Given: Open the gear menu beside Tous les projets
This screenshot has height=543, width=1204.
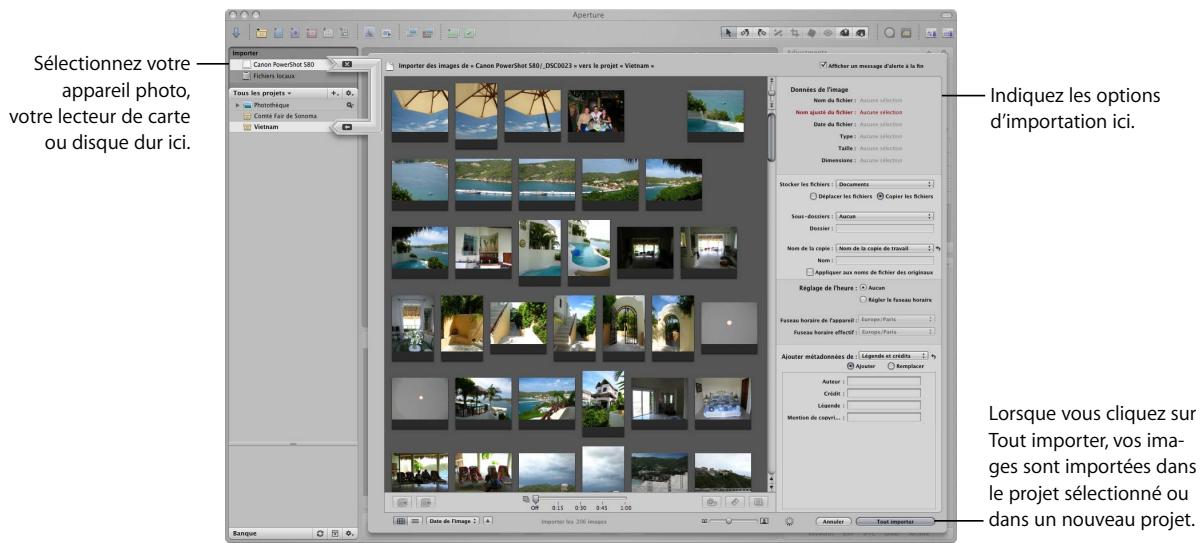Looking at the screenshot, I should 349,92.
